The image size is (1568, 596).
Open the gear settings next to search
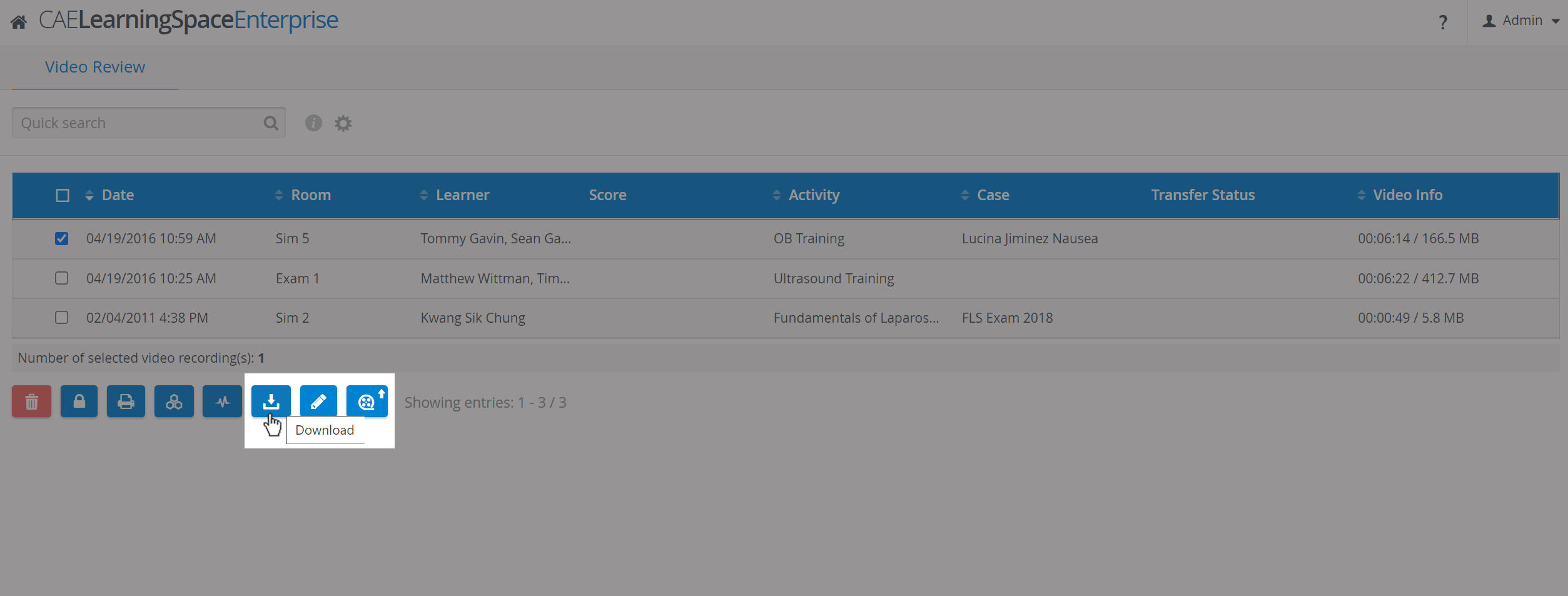click(343, 123)
